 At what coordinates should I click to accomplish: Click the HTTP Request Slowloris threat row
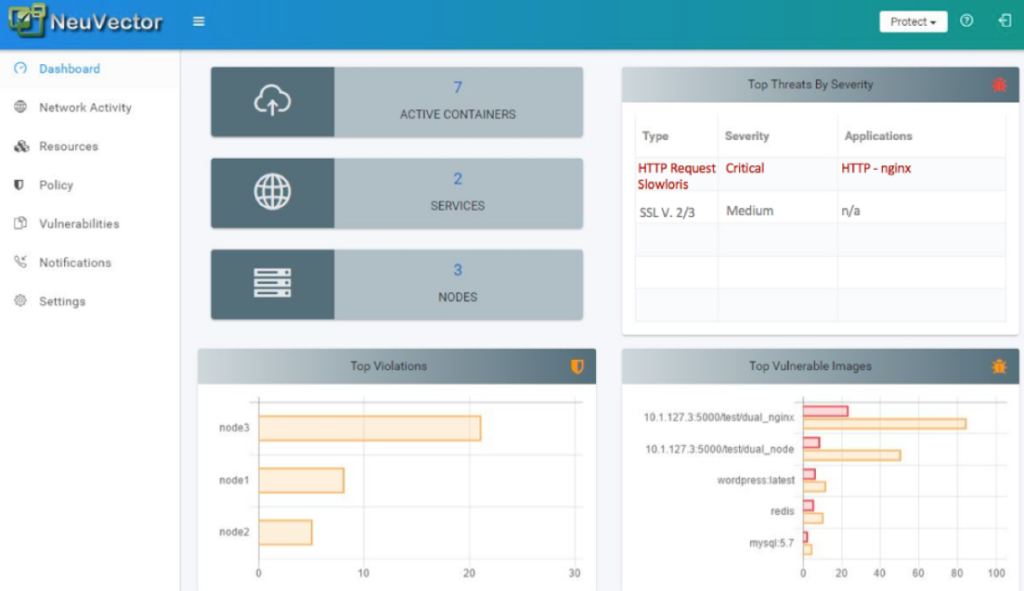pyautogui.click(x=676, y=176)
